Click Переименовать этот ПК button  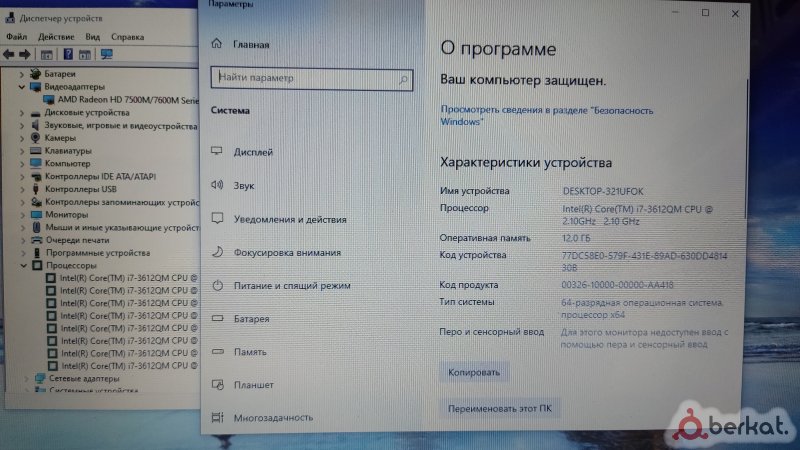(499, 409)
